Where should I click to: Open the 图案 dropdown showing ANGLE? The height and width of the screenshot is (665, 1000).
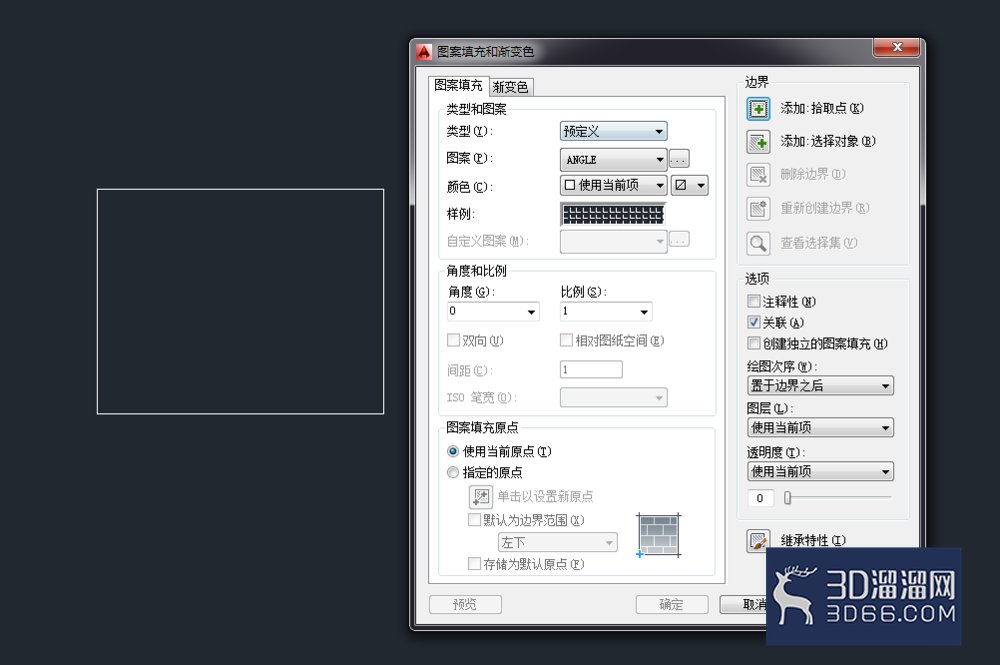tap(614, 159)
